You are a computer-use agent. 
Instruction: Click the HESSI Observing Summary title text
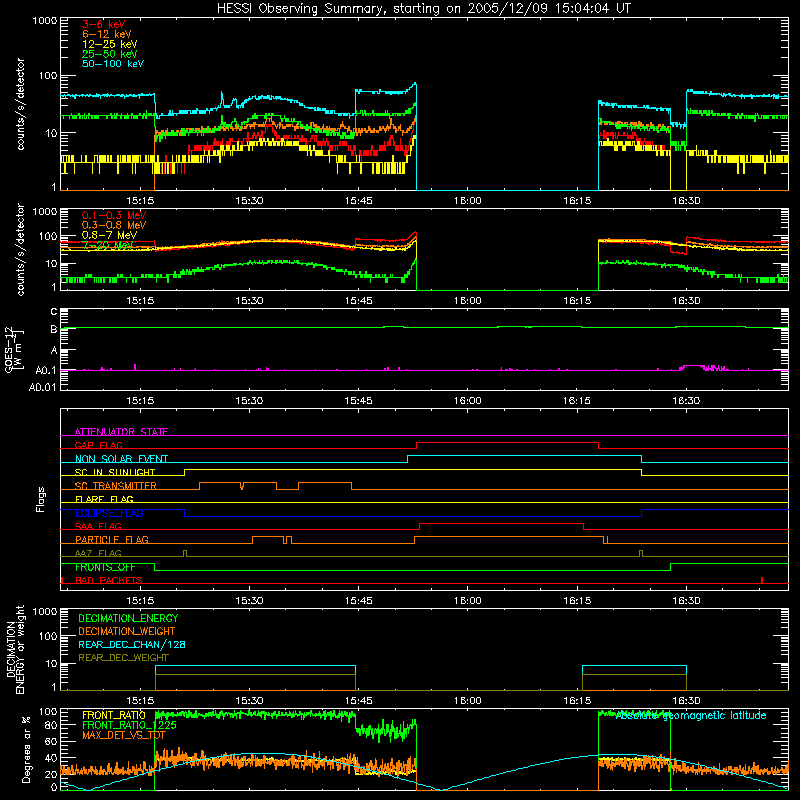point(424,9)
